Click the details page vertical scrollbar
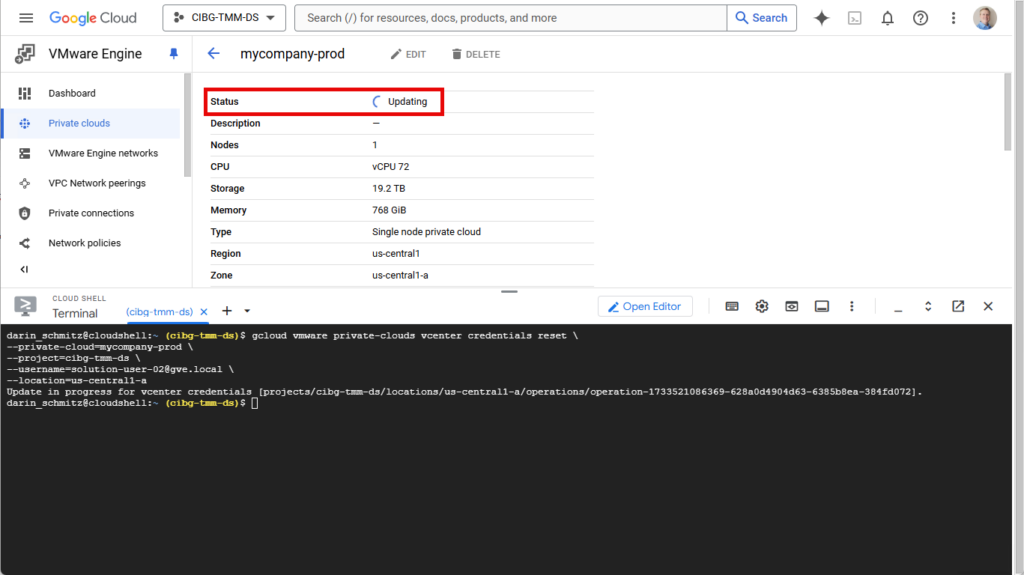Viewport: 1024px width, 575px height. pos(1007,111)
